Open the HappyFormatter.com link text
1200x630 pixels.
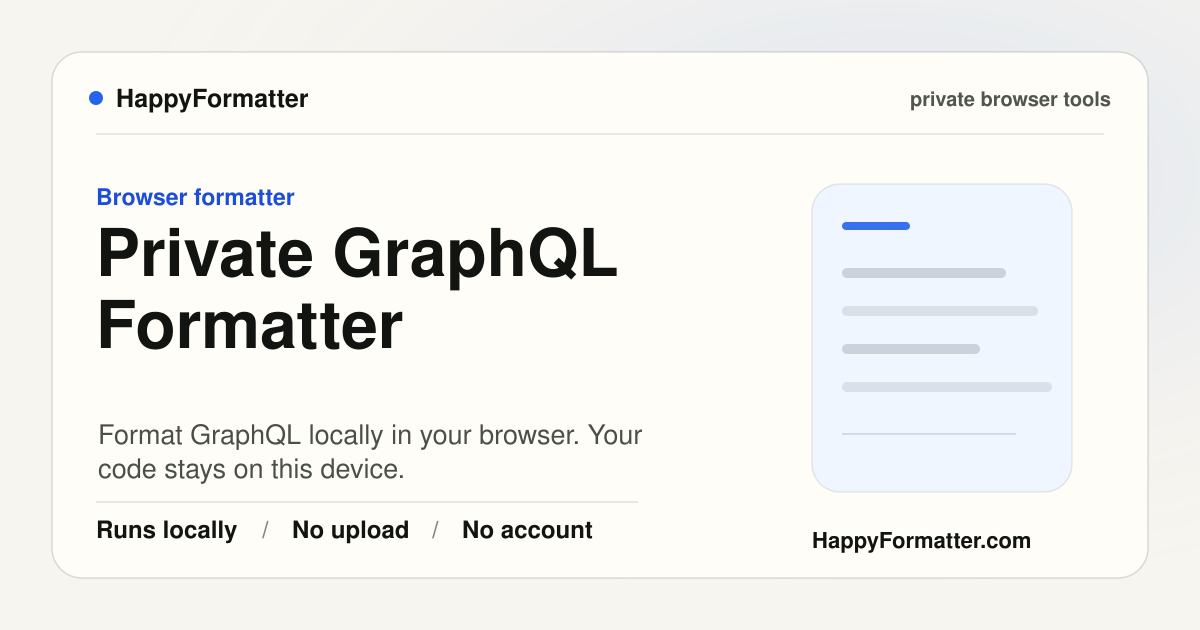point(921,541)
